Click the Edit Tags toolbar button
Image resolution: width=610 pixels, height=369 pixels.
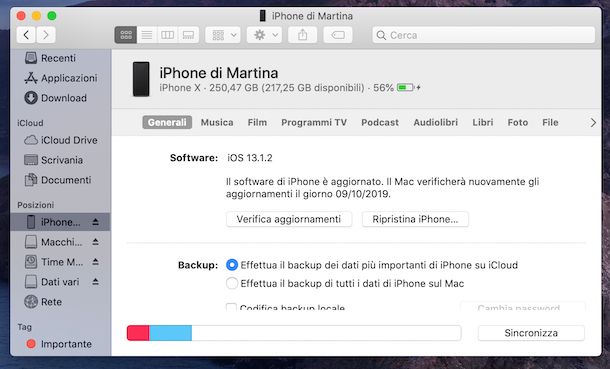tap(338, 35)
